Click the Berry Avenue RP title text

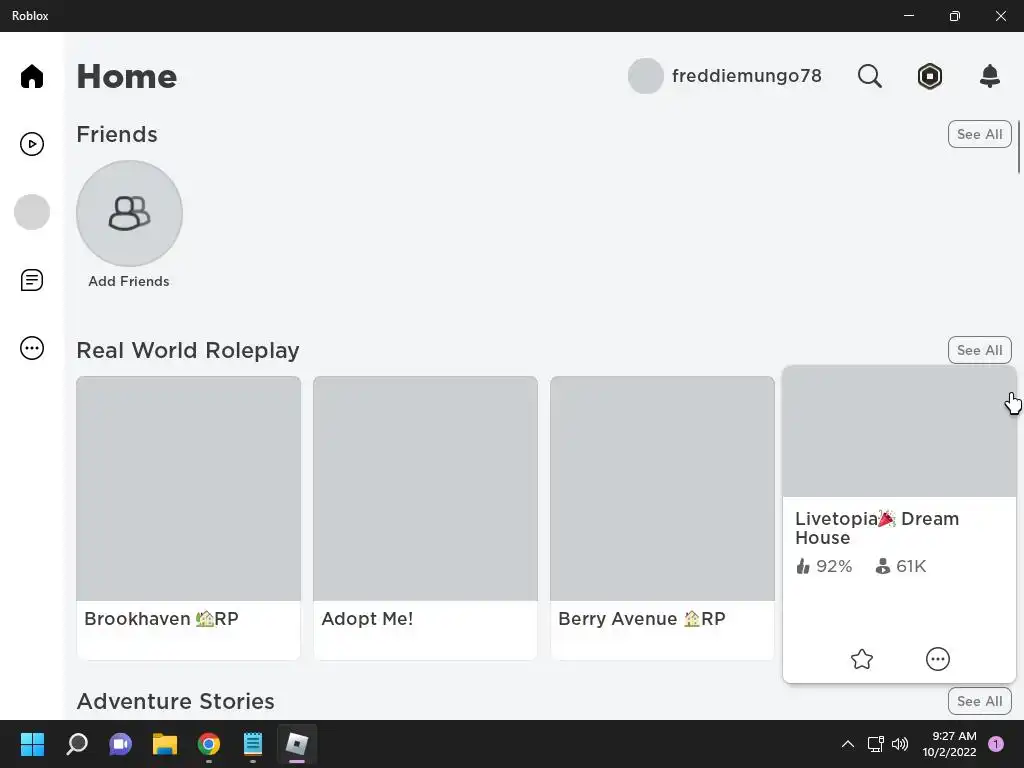(x=642, y=618)
